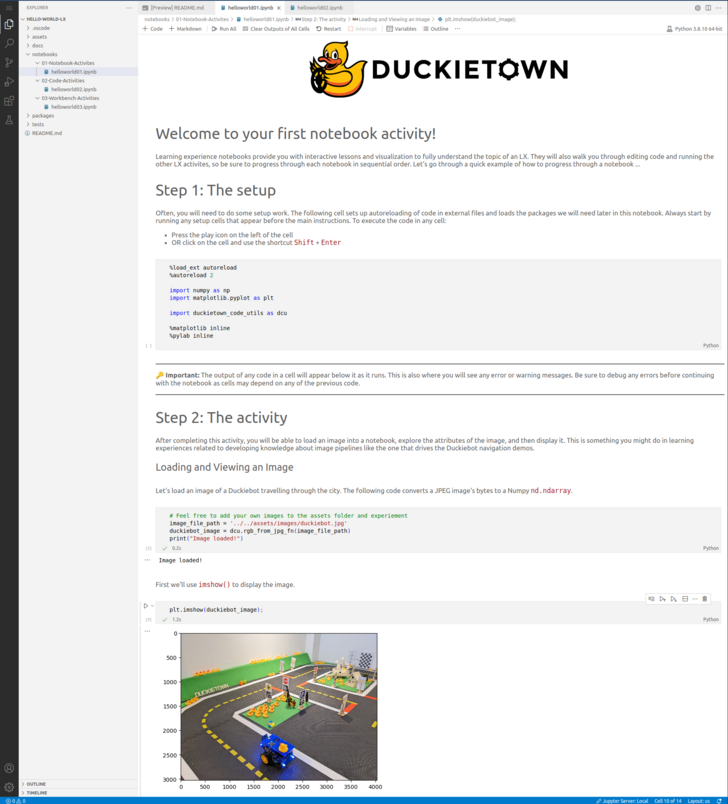Open the Source Control view

coord(9,62)
